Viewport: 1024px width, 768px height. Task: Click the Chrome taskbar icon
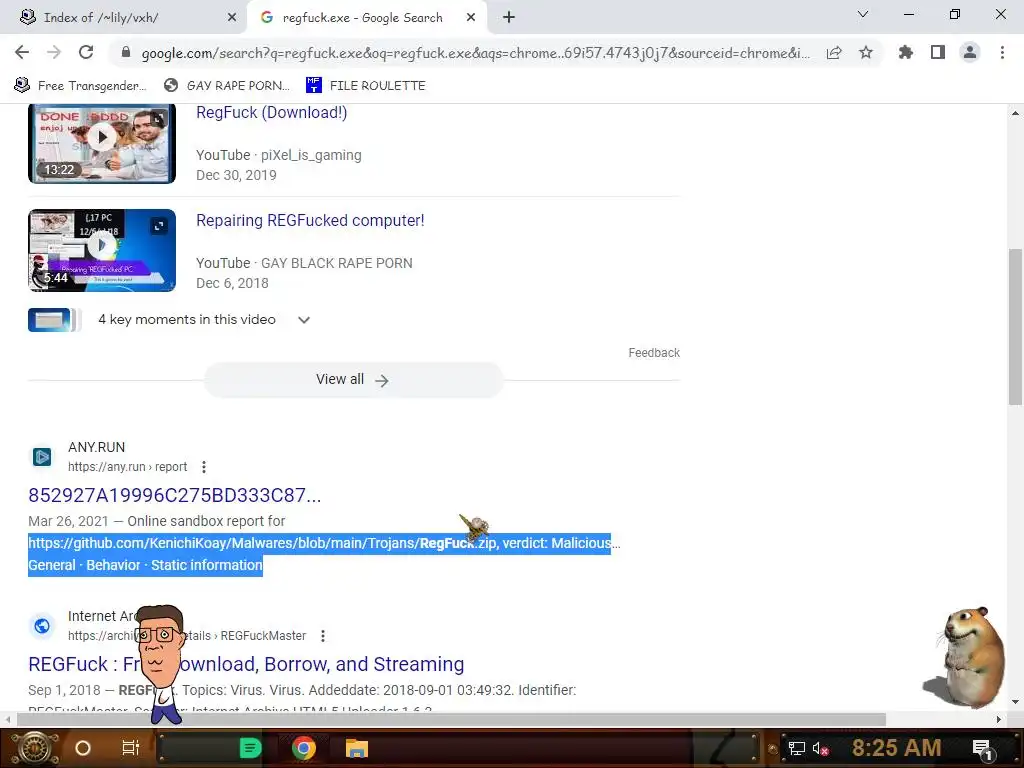(304, 748)
